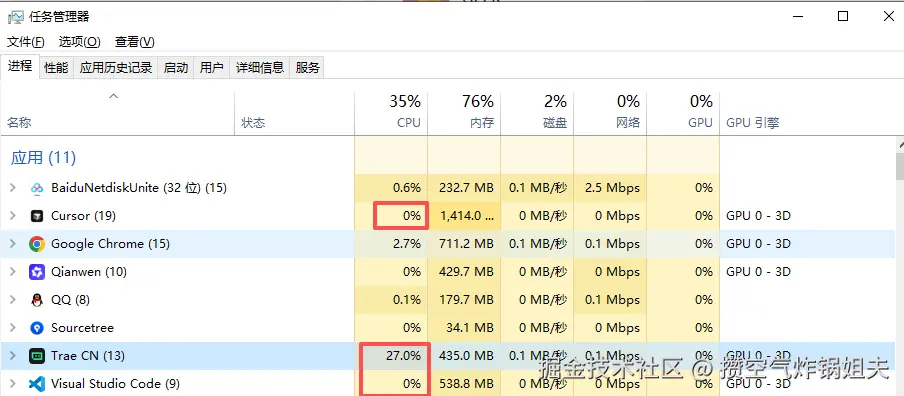
Task: Click BaiduNetdiskUnite's 0.6% CPU value
Action: pos(407,188)
